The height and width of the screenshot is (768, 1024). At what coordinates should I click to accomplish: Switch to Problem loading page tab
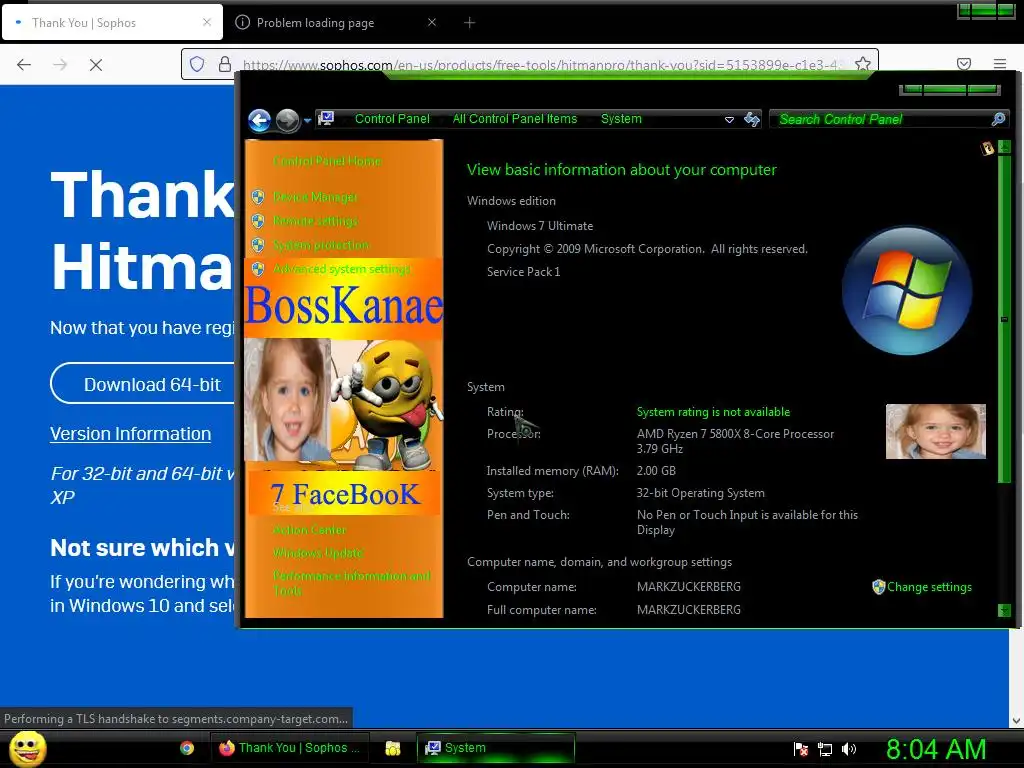[315, 22]
